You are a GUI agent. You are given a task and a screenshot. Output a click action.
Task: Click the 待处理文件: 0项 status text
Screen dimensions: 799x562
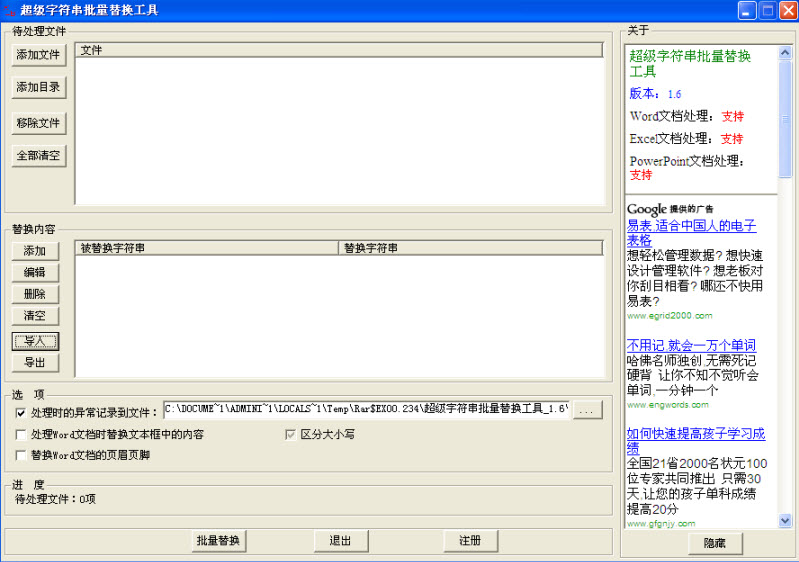[x=56, y=499]
